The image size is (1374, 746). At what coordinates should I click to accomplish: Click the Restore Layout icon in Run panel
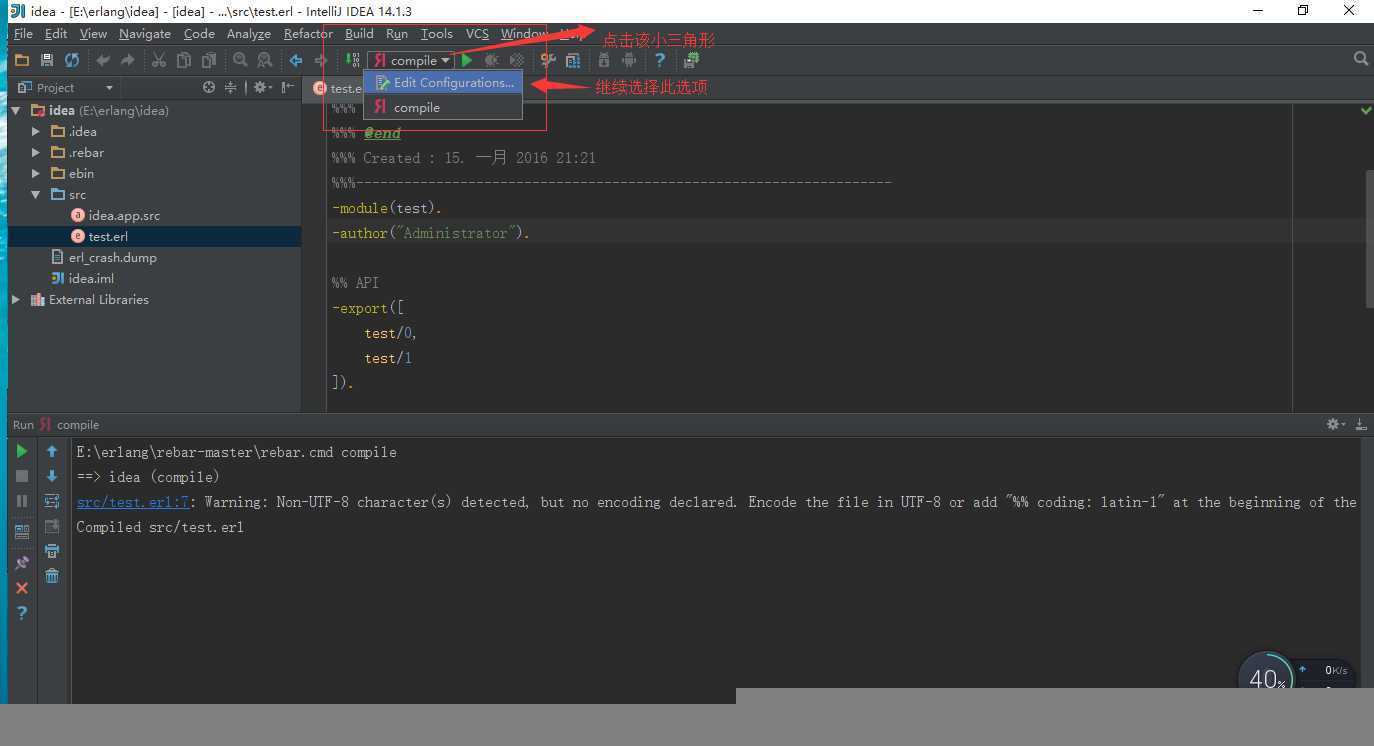coord(22,532)
